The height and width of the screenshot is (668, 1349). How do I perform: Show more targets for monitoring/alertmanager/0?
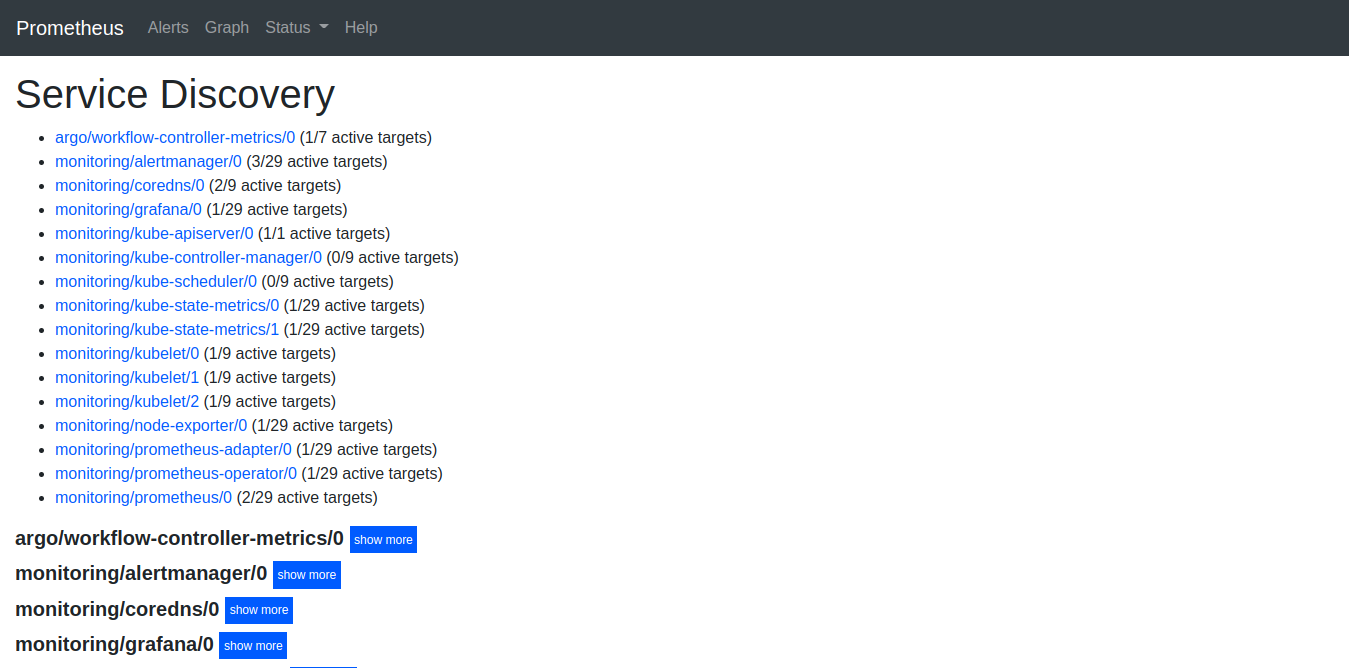tap(306, 574)
